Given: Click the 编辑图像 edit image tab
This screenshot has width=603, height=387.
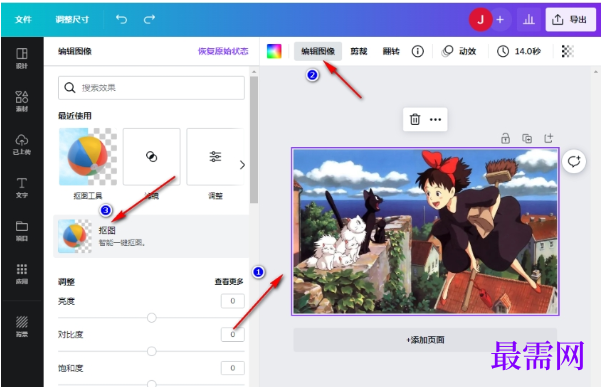Looking at the screenshot, I should click(x=318, y=51).
